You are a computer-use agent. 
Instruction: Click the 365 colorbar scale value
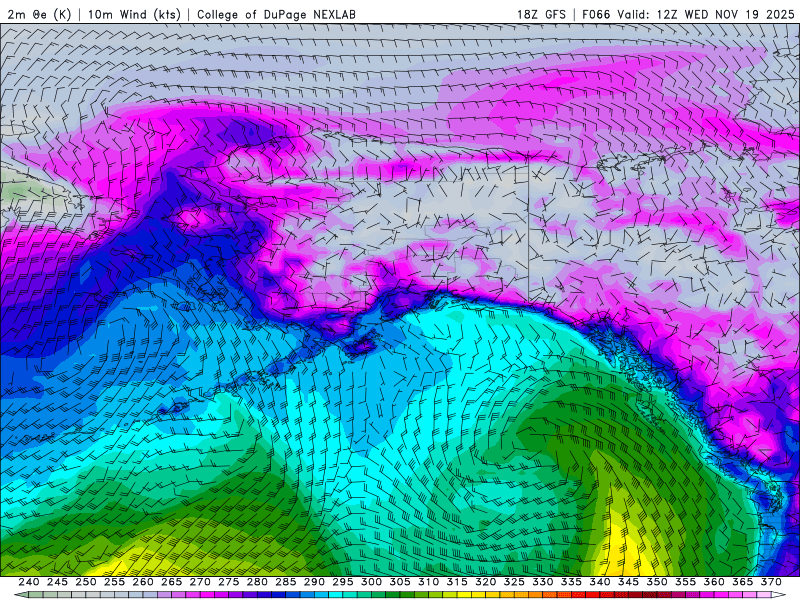pos(743,582)
